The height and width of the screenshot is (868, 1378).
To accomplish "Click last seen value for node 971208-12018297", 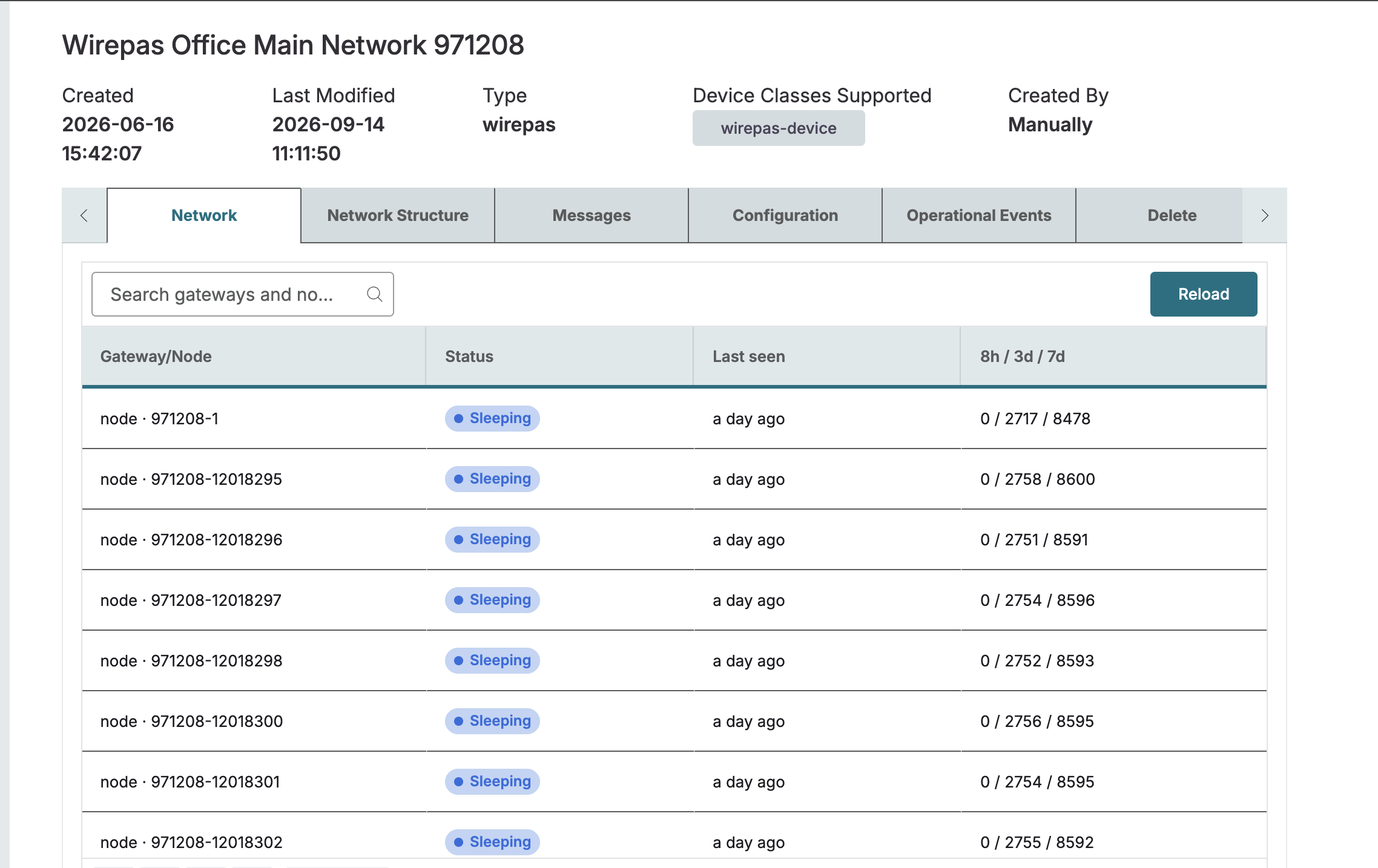I will coord(748,600).
